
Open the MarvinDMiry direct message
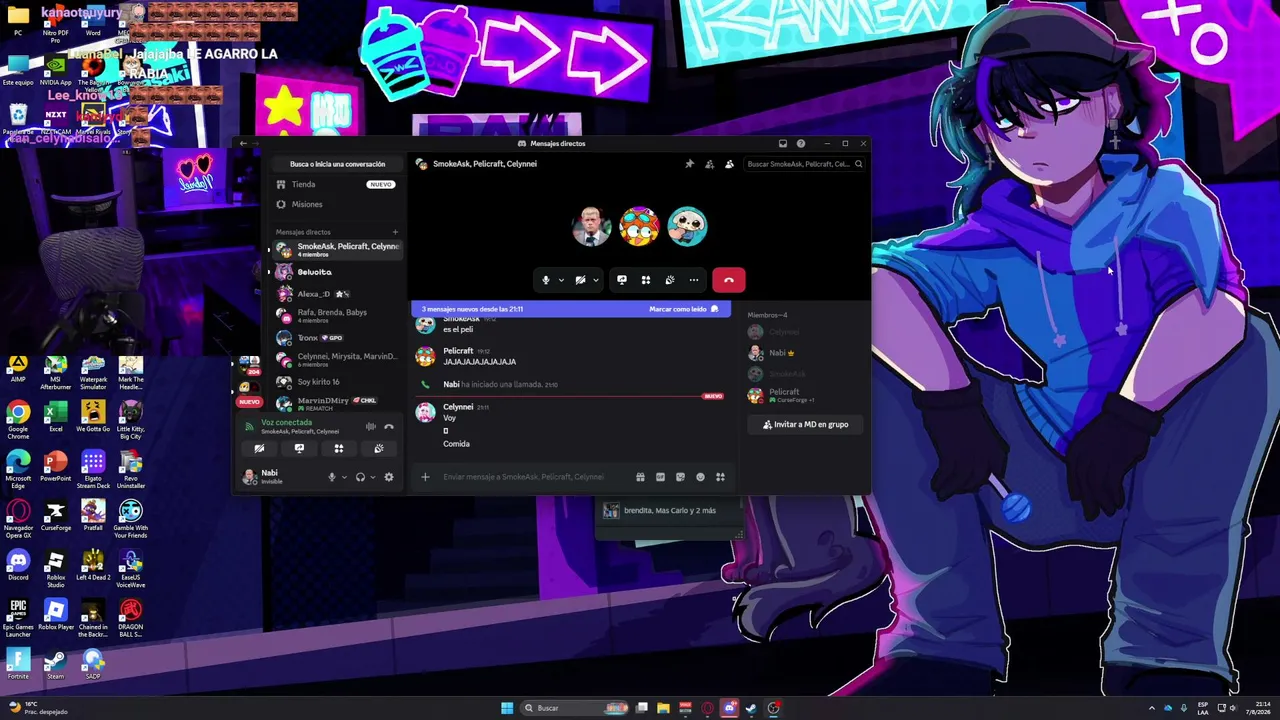click(337, 404)
